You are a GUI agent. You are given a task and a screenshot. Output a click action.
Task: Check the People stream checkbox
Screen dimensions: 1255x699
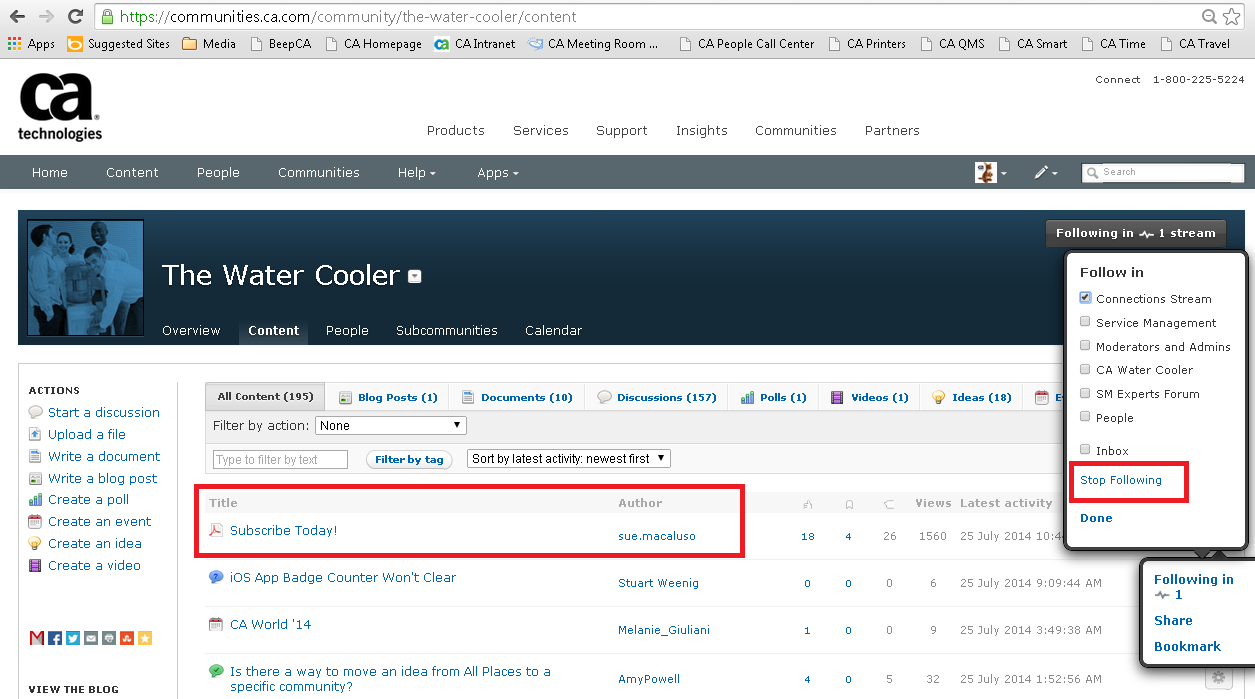pos(1085,417)
